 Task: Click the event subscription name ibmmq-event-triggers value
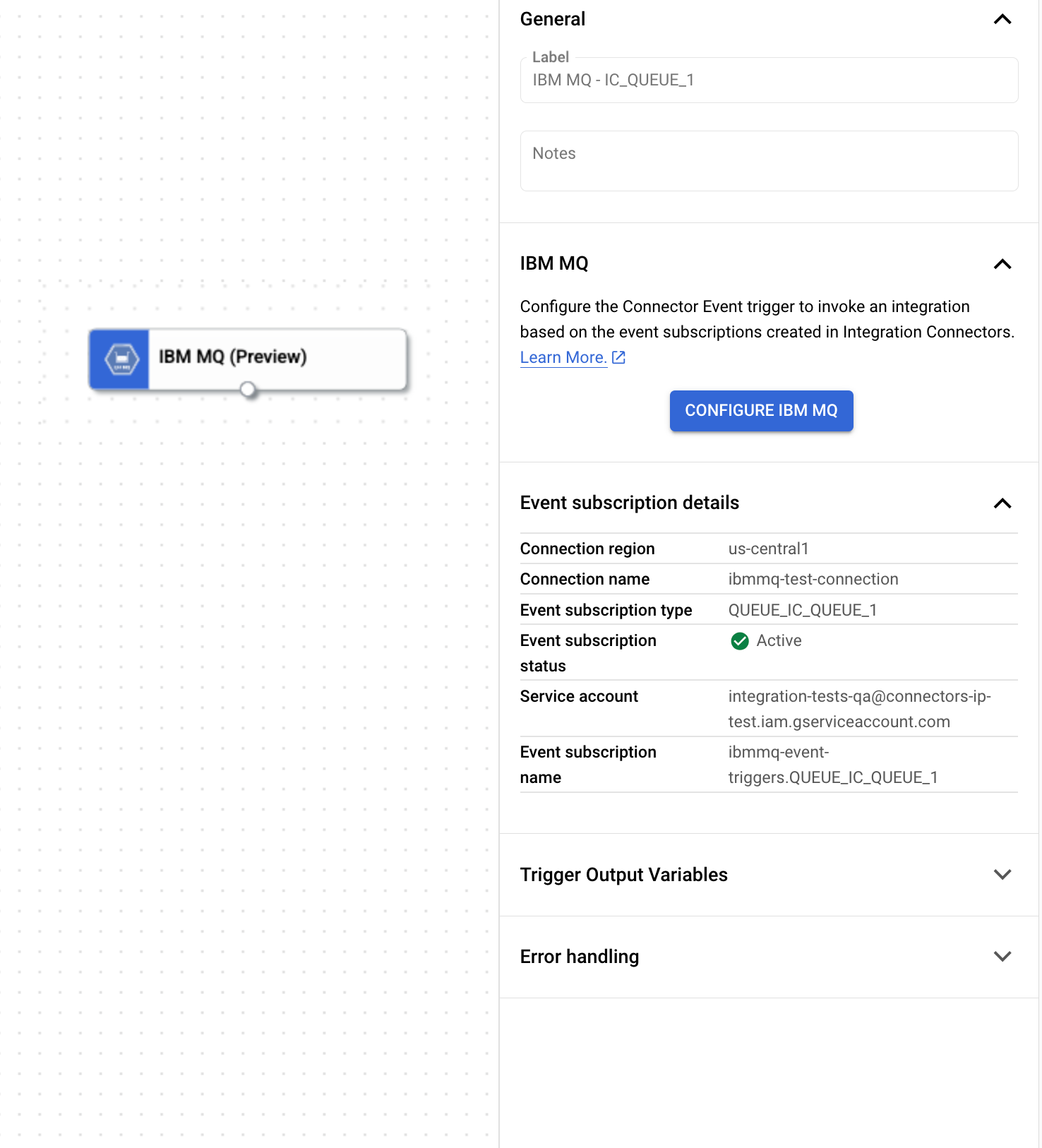tap(832, 764)
